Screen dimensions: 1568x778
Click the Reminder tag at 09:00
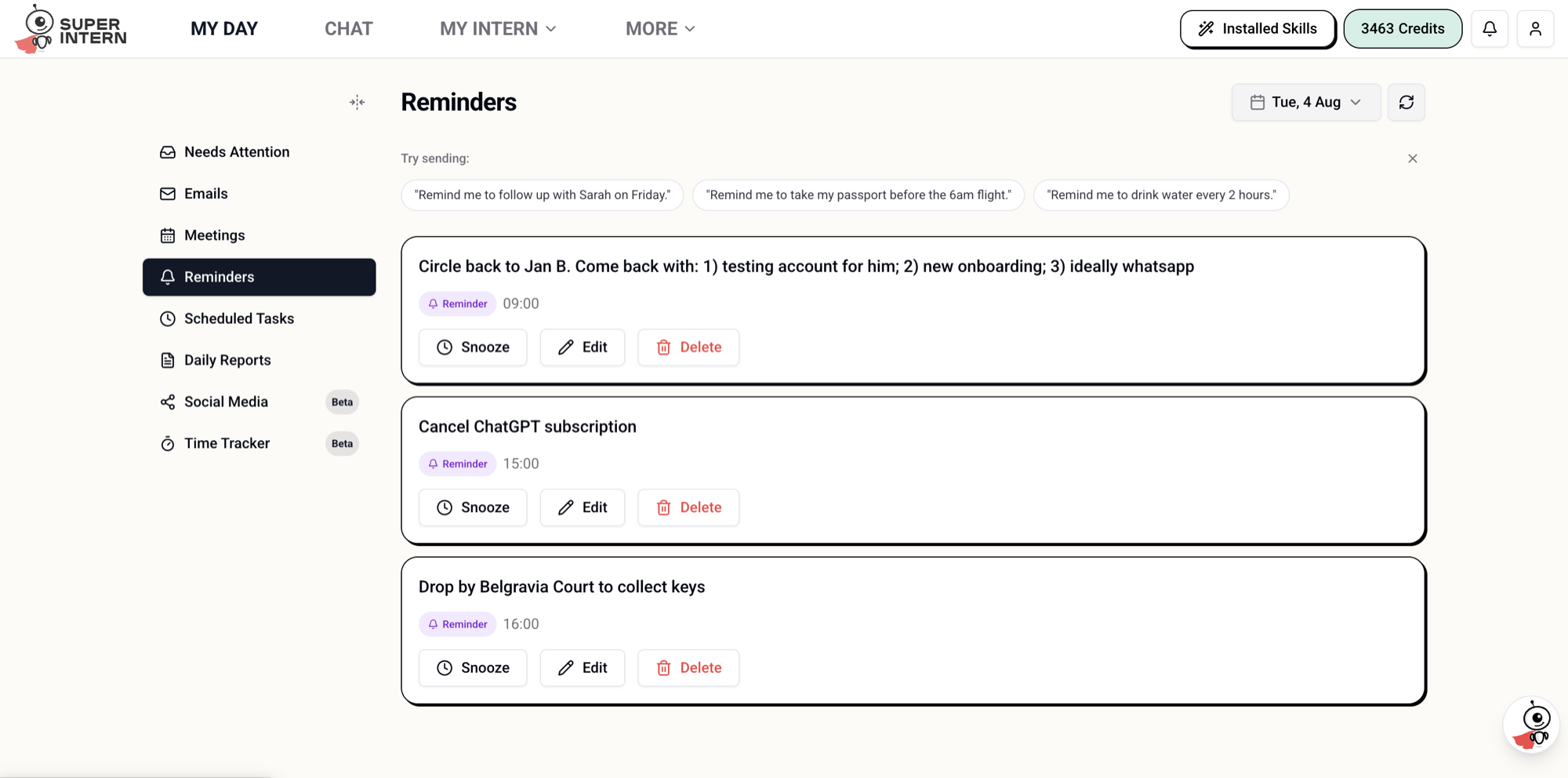(x=457, y=304)
